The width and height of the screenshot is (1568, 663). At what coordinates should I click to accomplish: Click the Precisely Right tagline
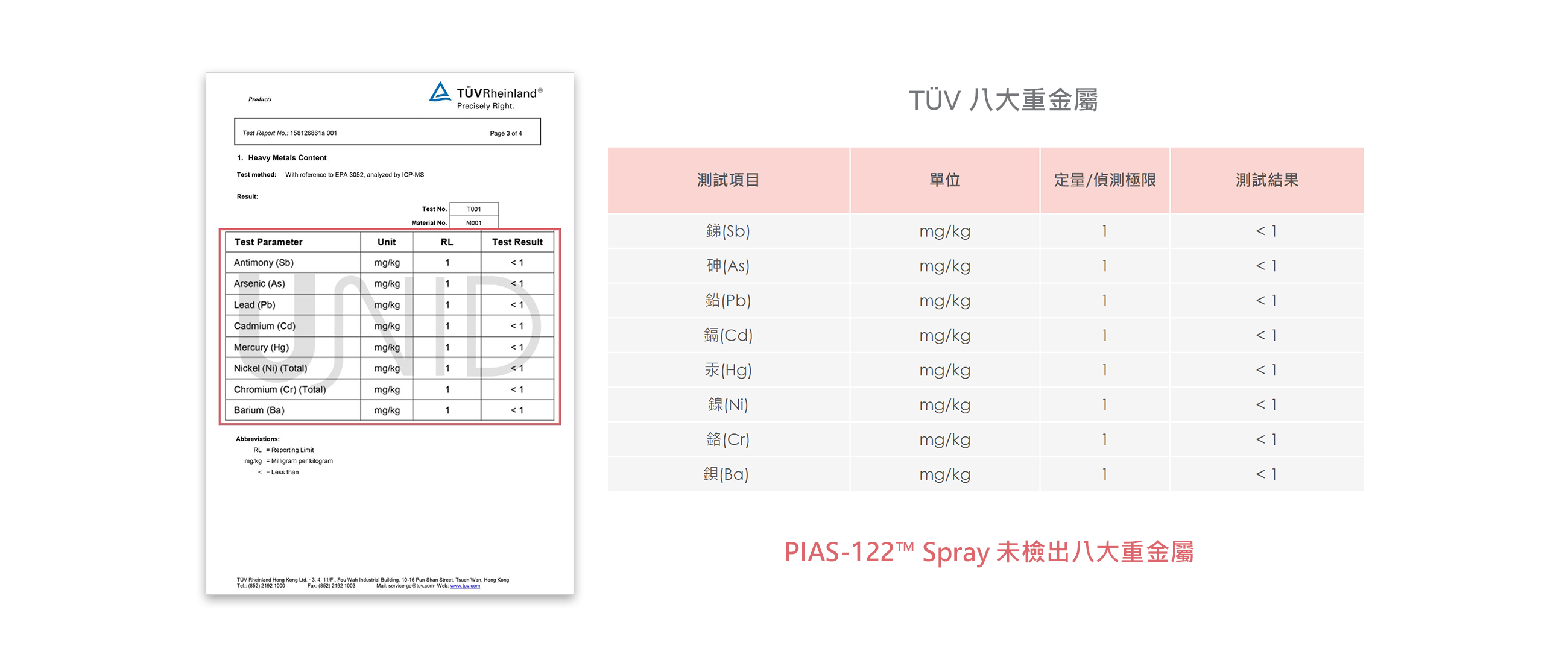[x=485, y=107]
